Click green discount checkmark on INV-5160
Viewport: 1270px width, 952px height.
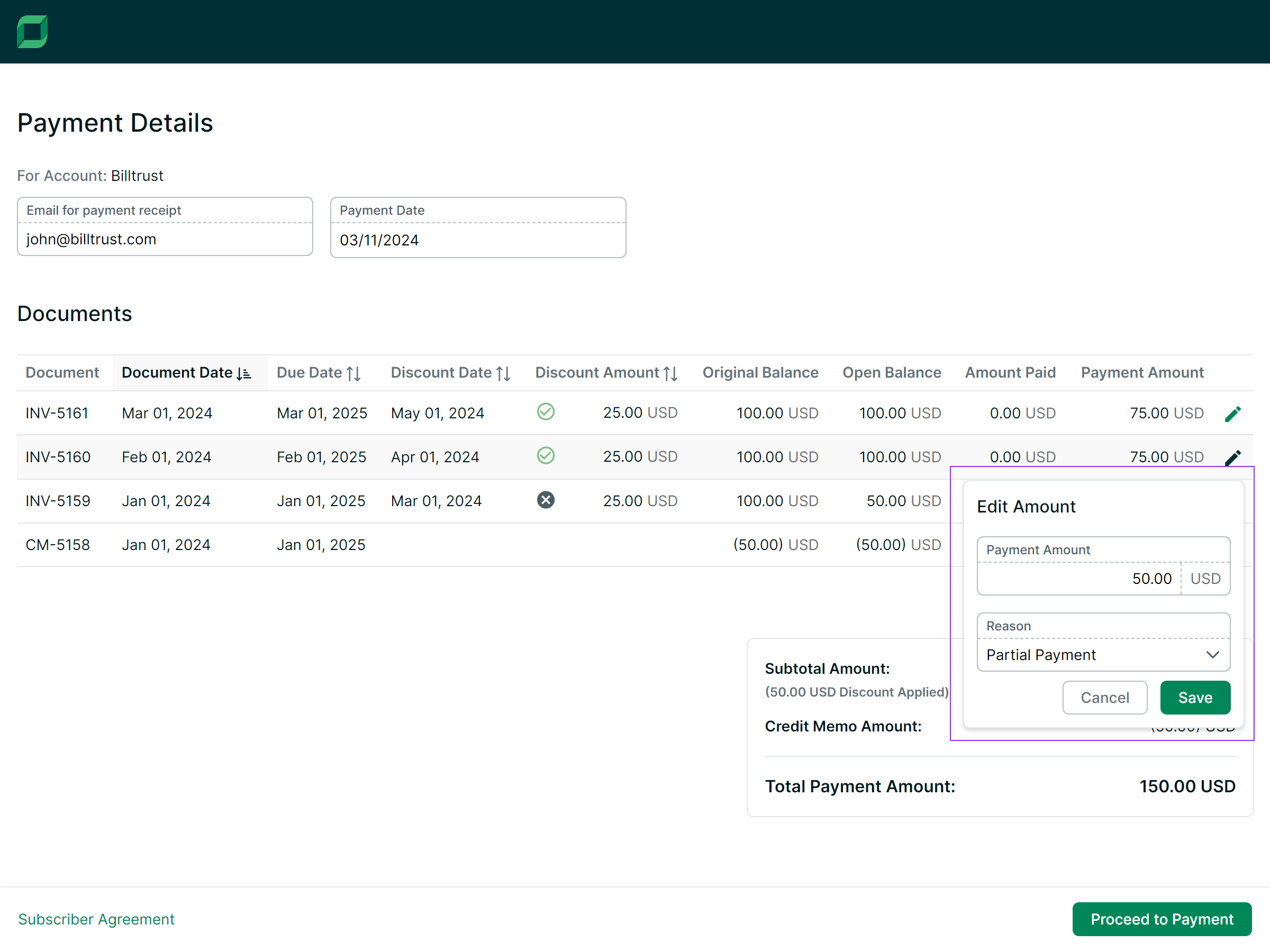[x=546, y=456]
